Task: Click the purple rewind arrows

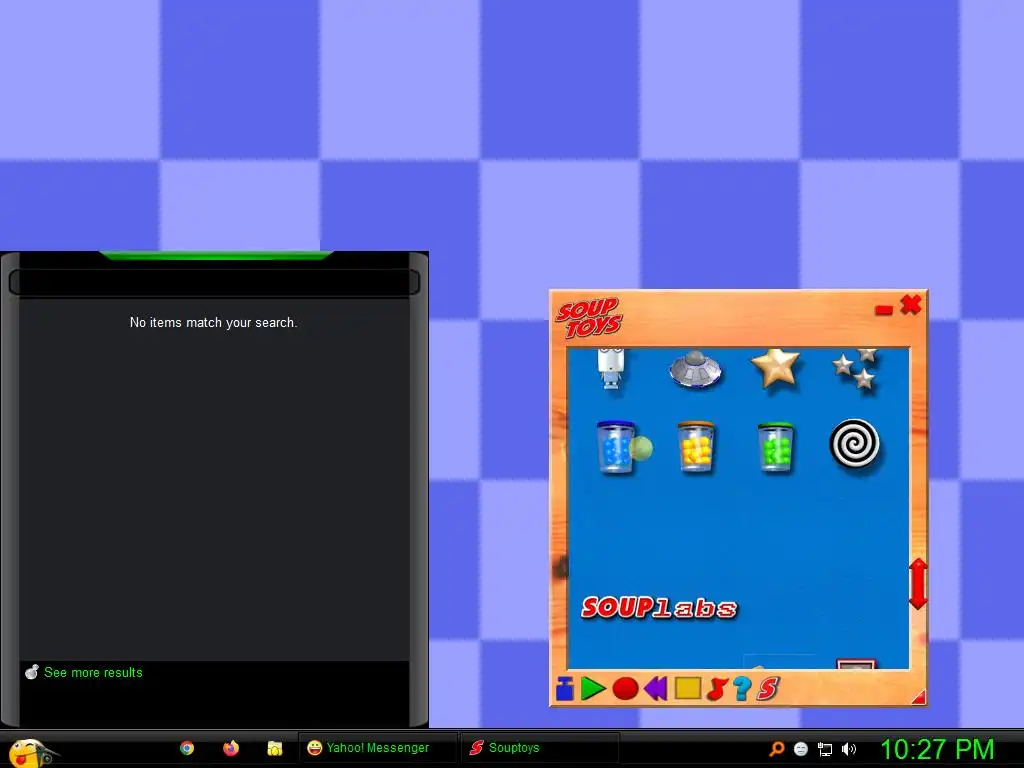Action: [x=655, y=689]
